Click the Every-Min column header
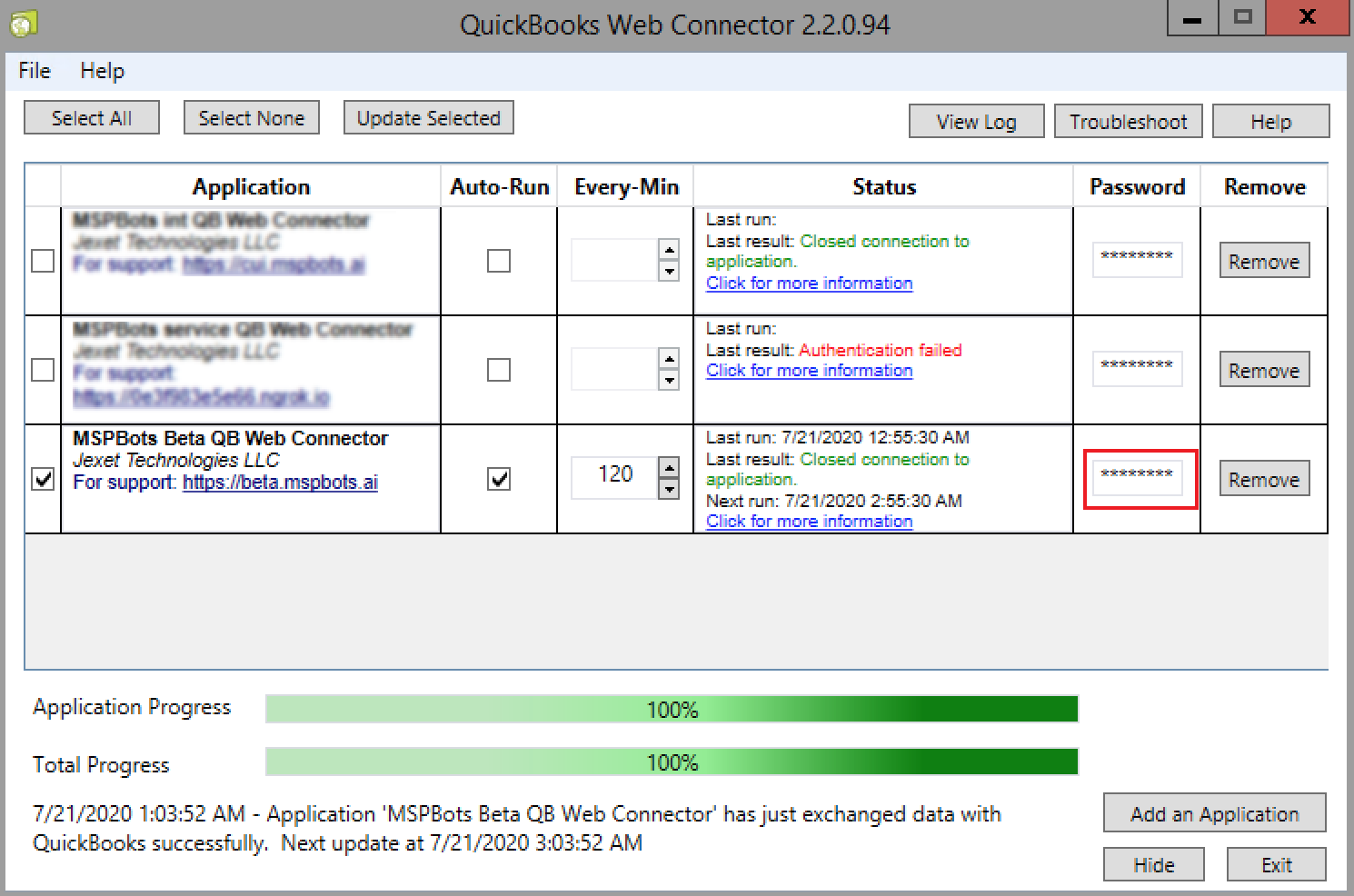The width and height of the screenshot is (1354, 896). point(626,186)
